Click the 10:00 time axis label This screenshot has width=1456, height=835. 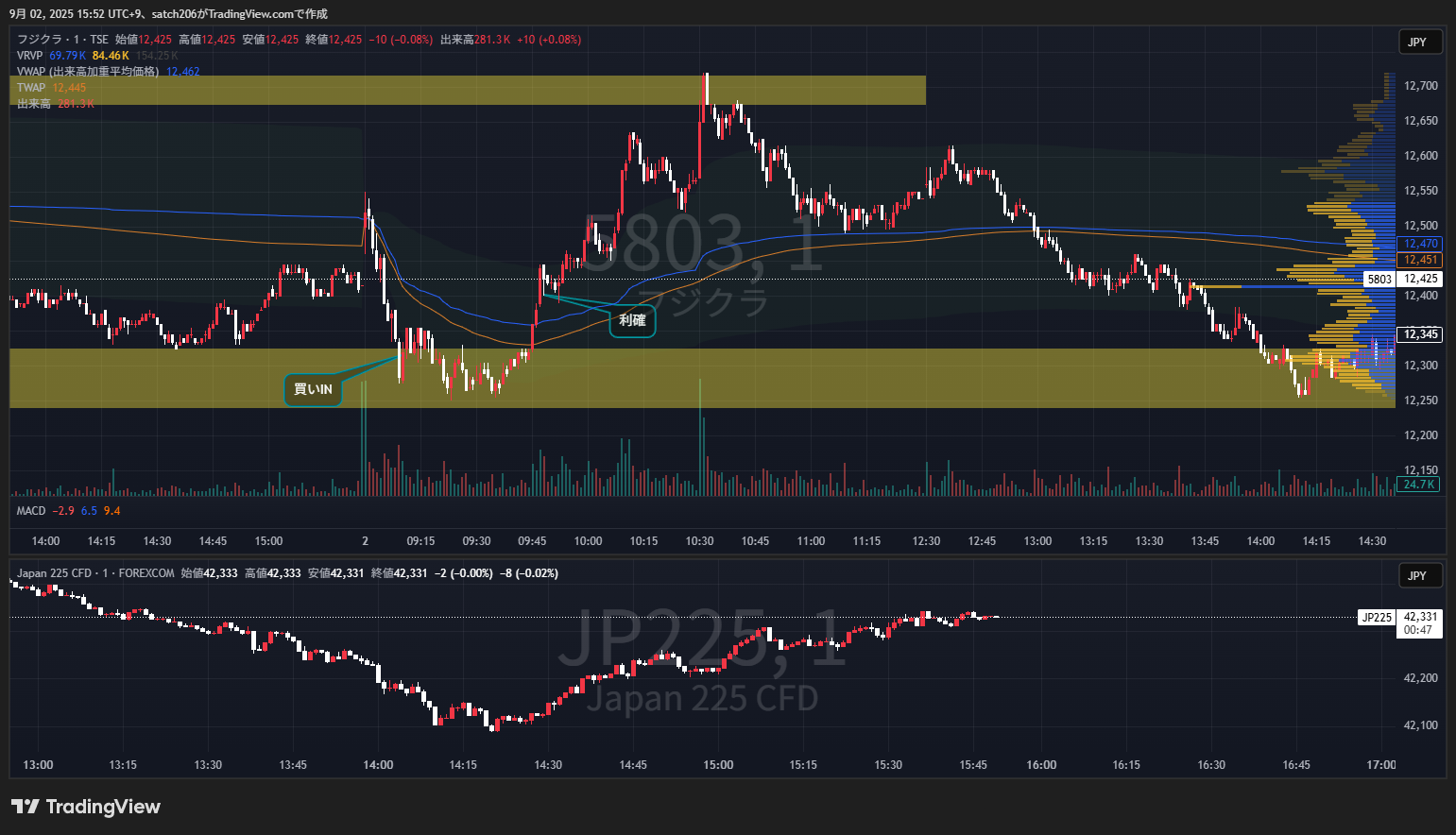tap(588, 541)
